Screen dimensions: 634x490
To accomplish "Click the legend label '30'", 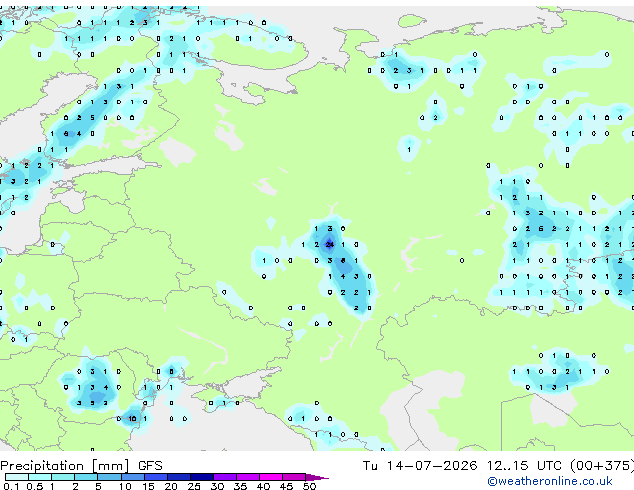I will (217, 486).
